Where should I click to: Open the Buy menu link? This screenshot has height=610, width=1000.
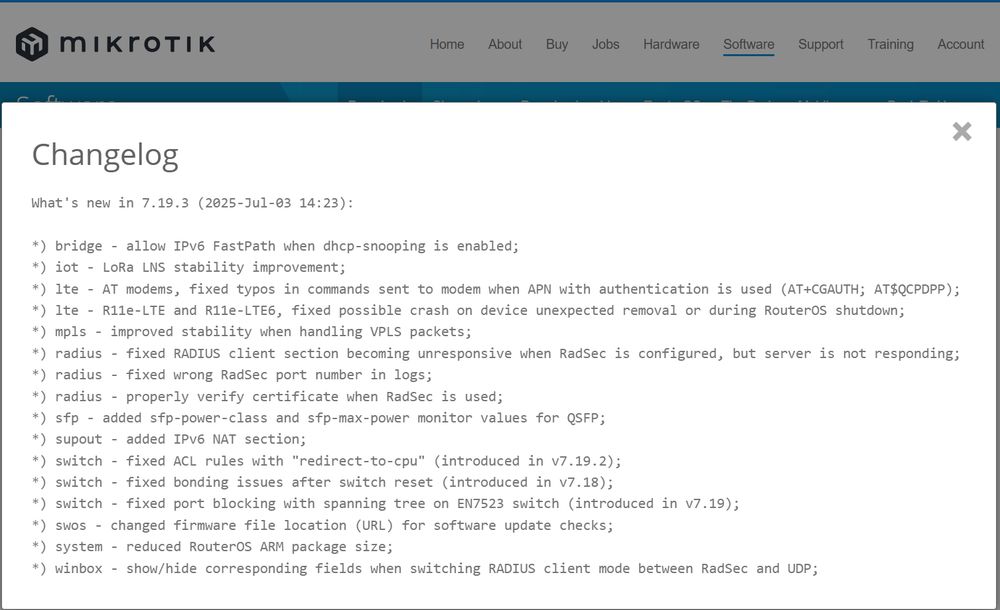tap(557, 44)
